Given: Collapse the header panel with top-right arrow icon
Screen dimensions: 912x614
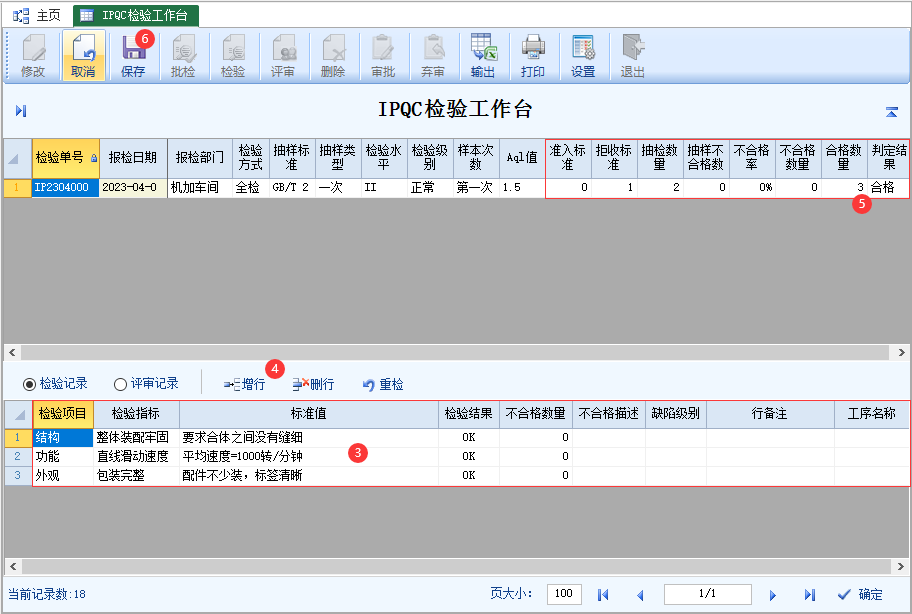Looking at the screenshot, I should click(892, 112).
